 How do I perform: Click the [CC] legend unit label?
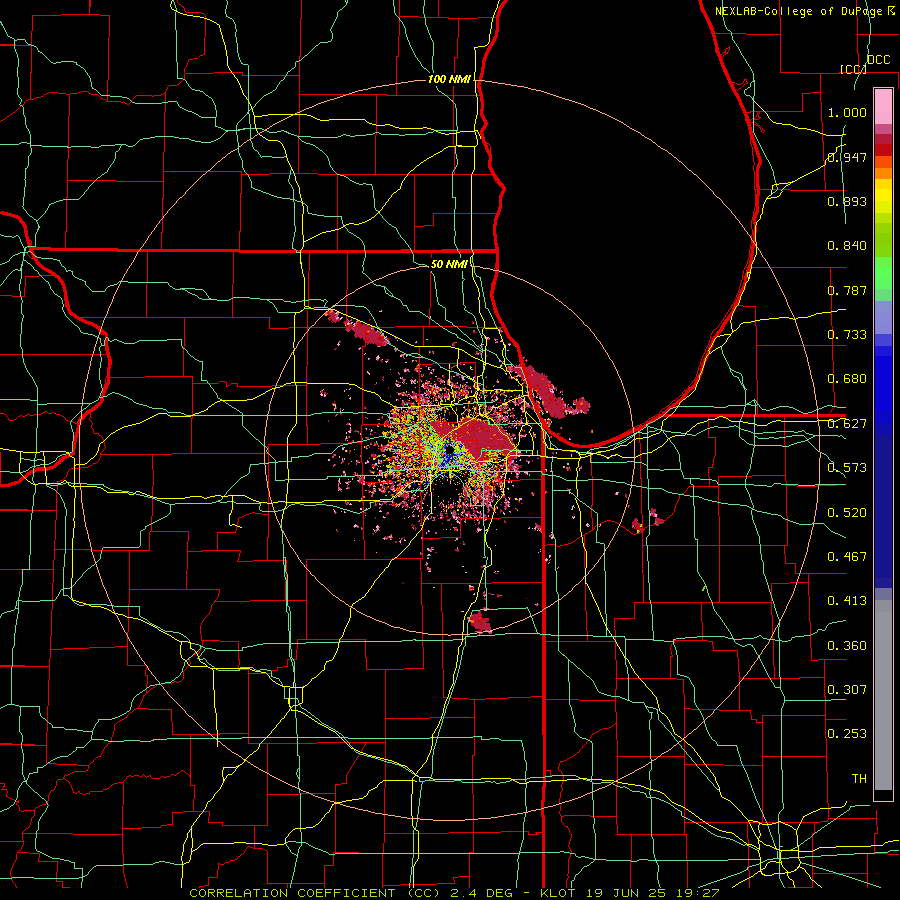click(x=853, y=69)
